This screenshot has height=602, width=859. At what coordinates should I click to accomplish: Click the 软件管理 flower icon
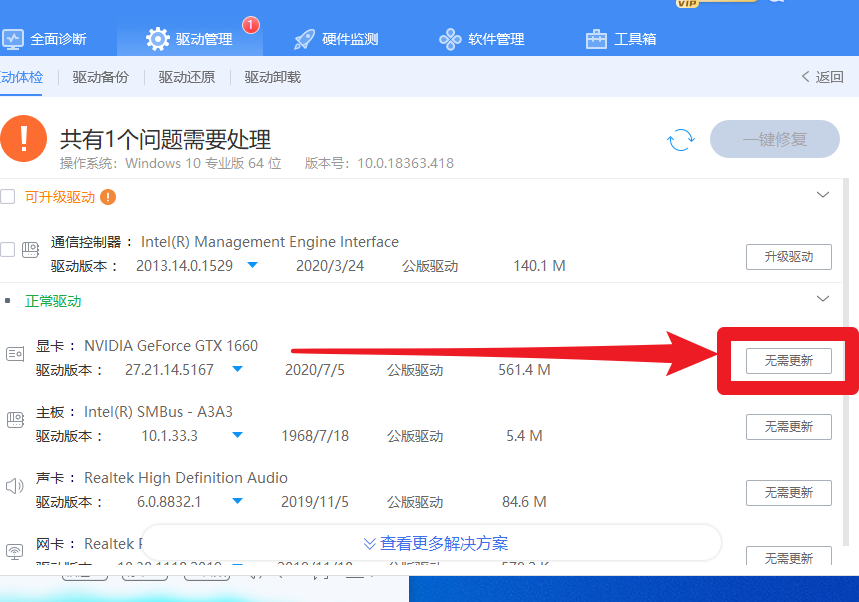450,39
